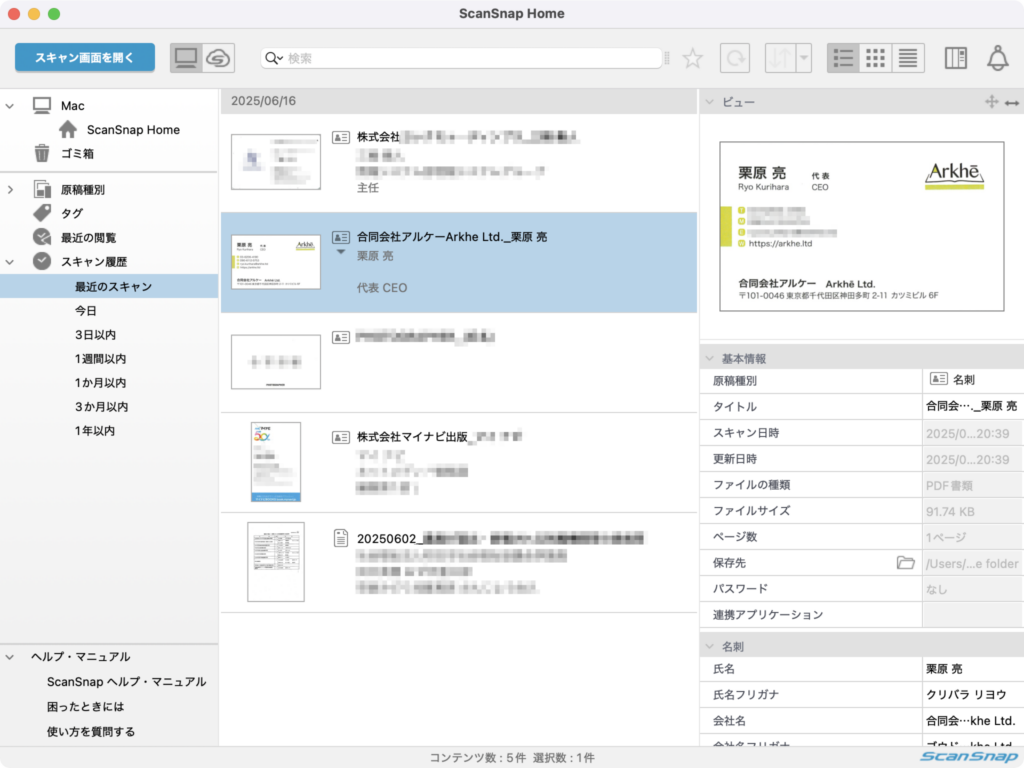Viewport: 1024px width, 768px height.
Task: Open the sort dropdown arrow
Action: pos(804,58)
